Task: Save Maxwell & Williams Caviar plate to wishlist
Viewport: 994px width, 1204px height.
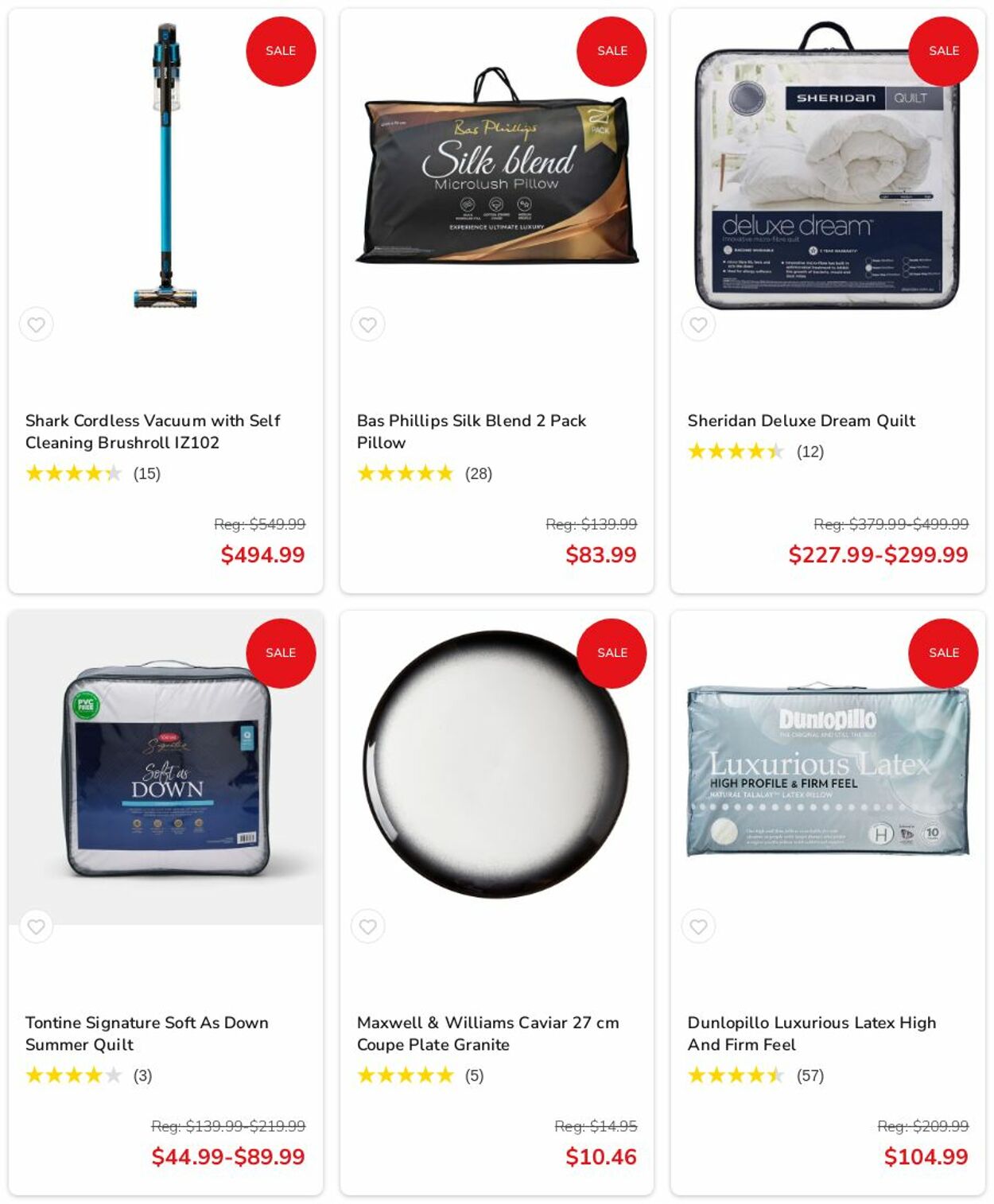Action: [x=367, y=926]
